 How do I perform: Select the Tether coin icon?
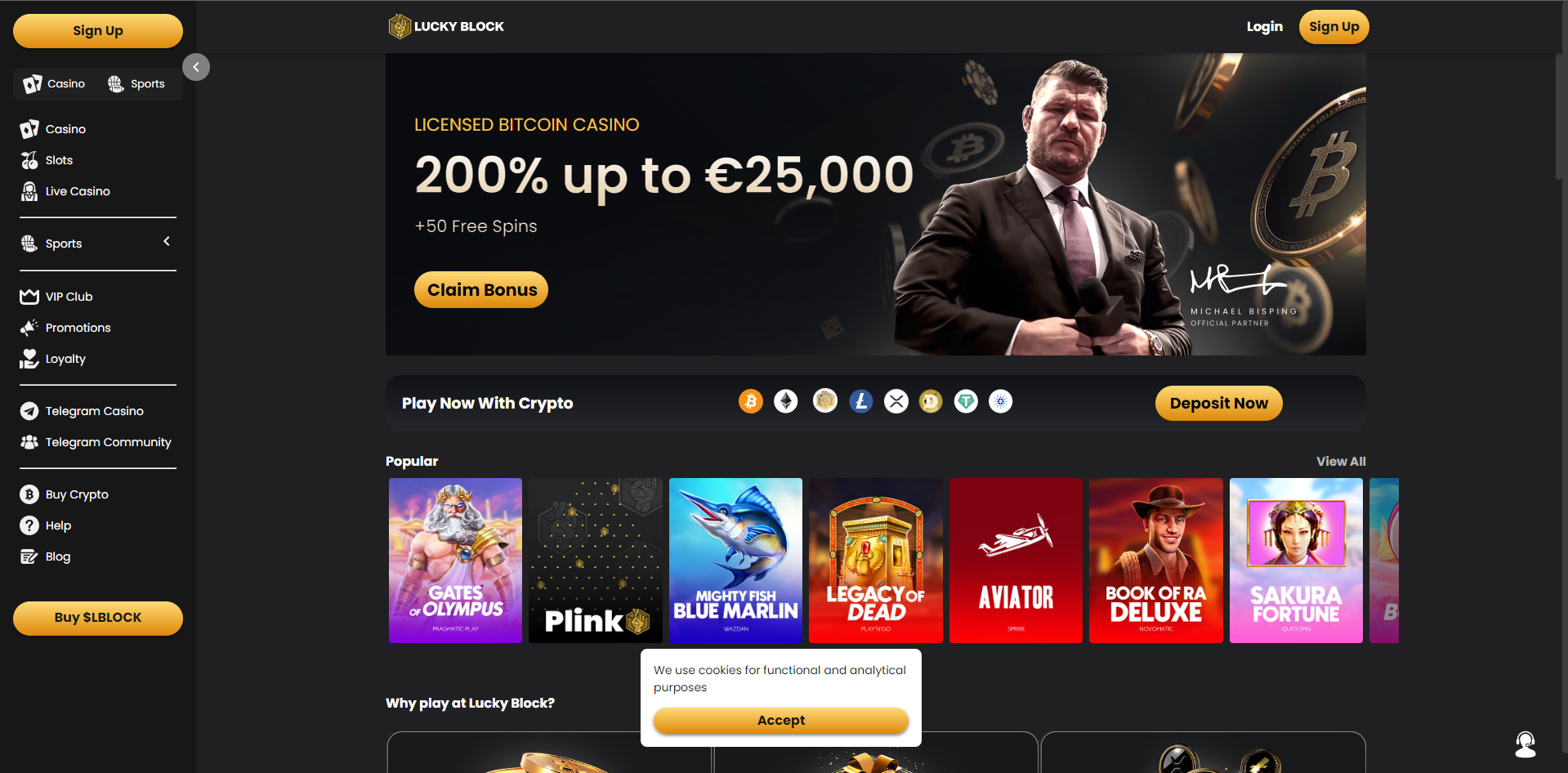pos(966,401)
